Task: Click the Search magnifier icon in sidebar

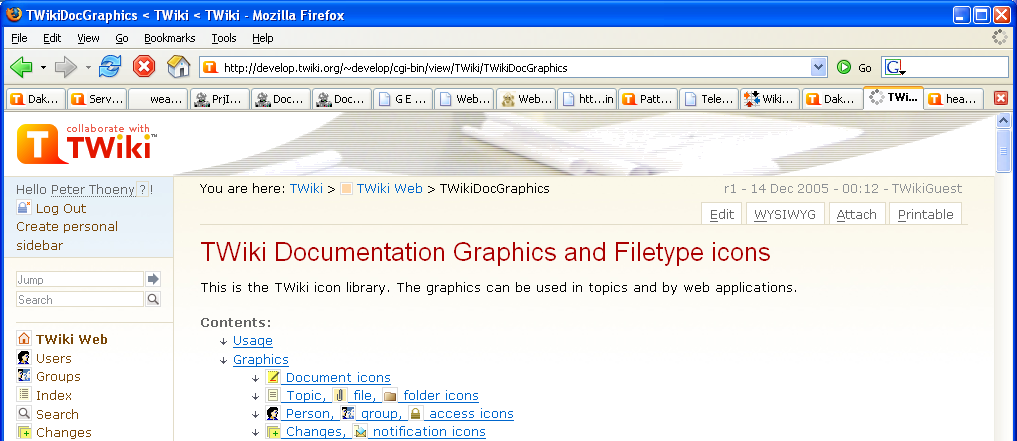Action: (x=153, y=299)
